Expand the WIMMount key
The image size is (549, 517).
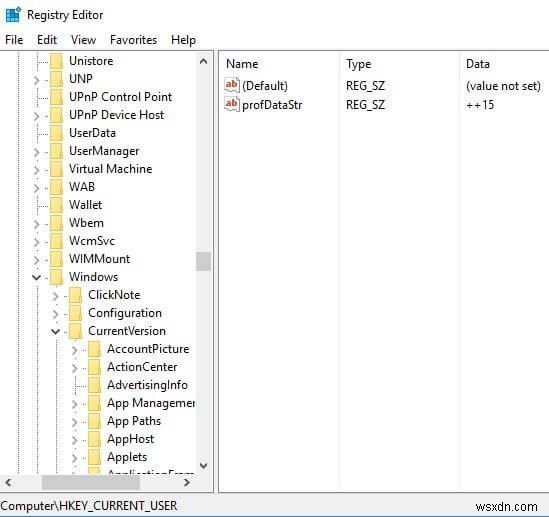pos(36,260)
